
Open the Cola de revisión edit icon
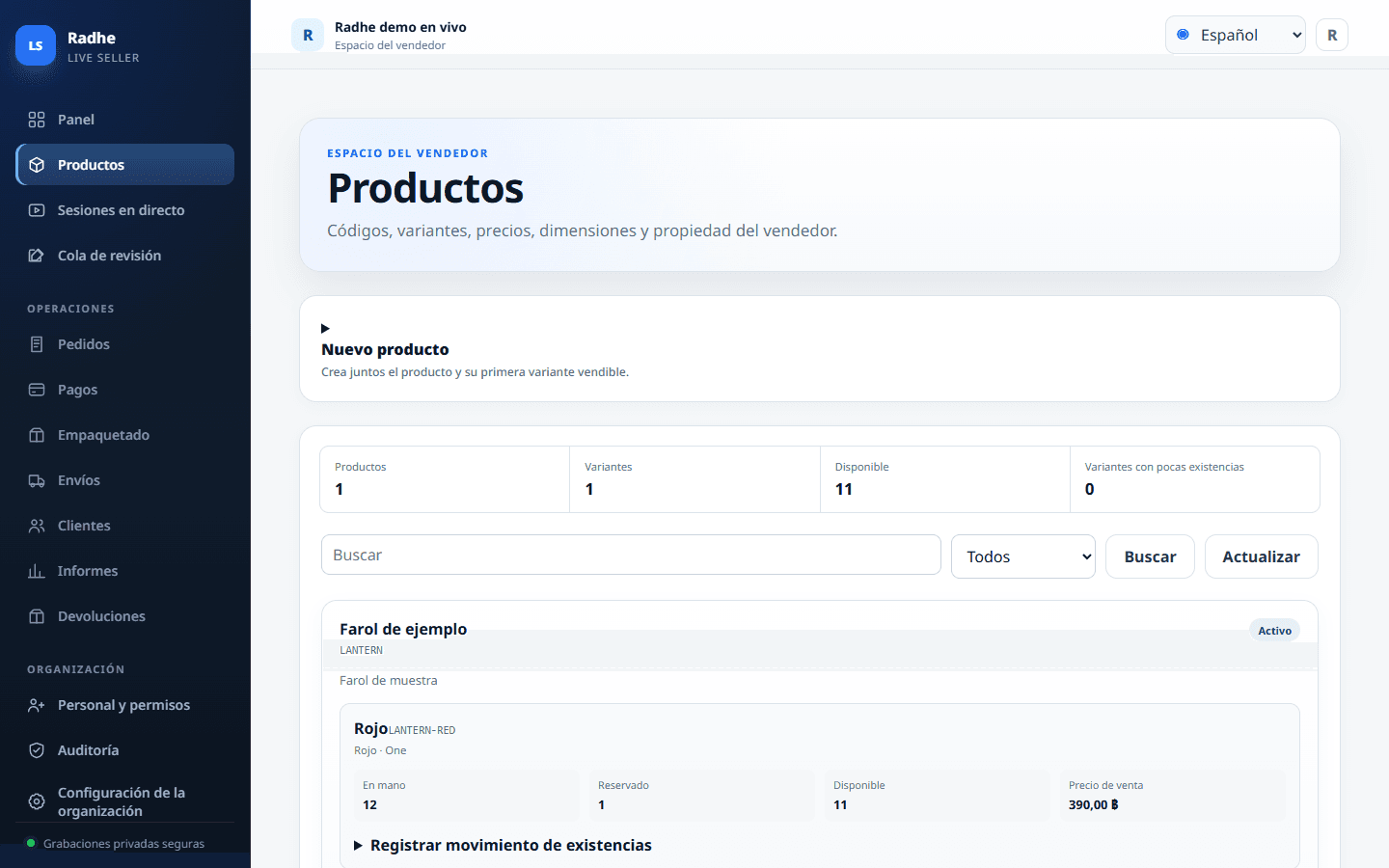click(x=37, y=256)
